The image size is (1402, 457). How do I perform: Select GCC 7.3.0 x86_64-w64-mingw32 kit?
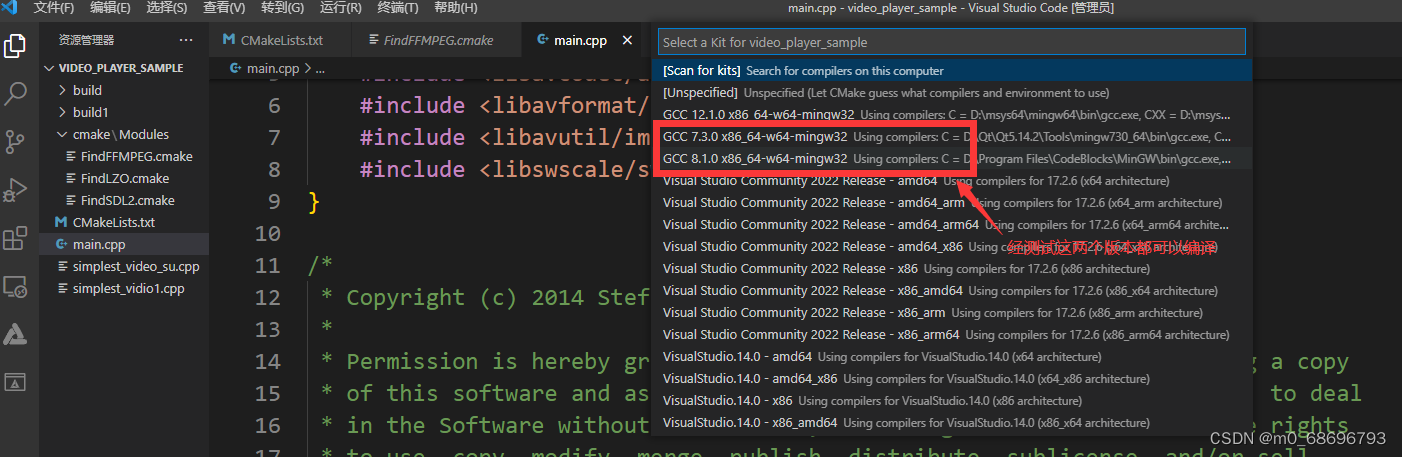(x=952, y=137)
